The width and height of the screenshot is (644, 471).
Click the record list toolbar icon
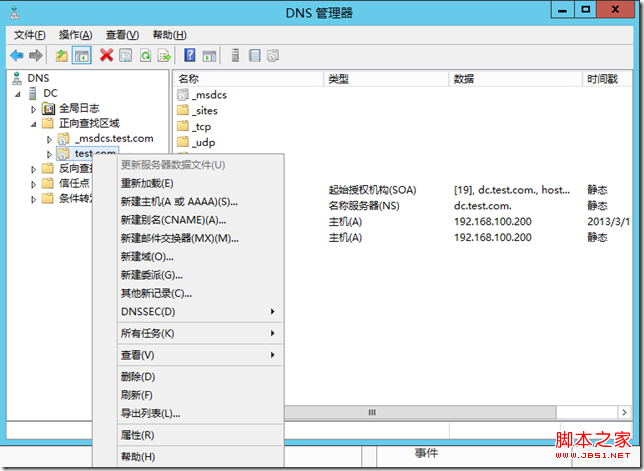(255, 55)
